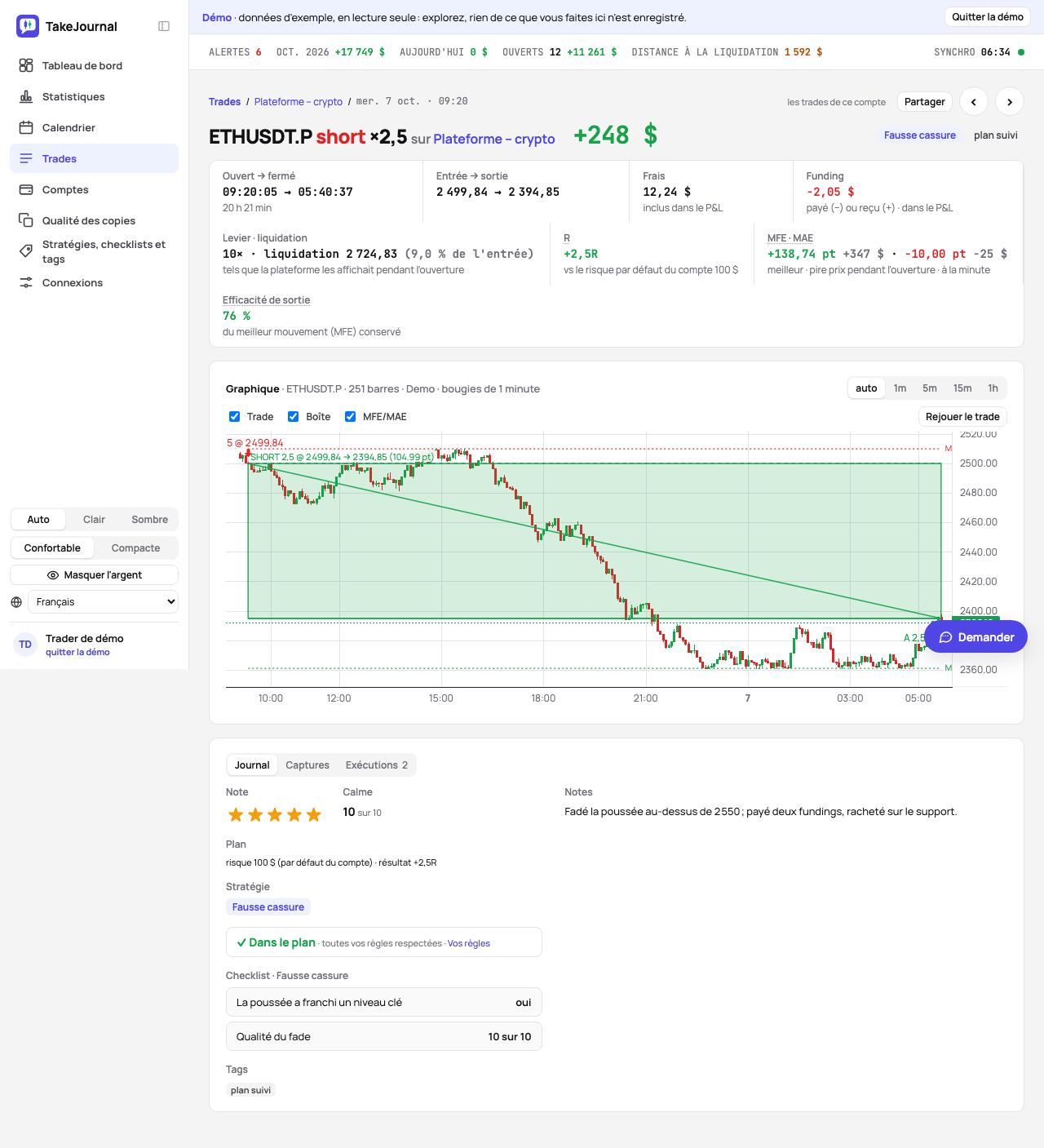The height and width of the screenshot is (1148, 1044).
Task: Set chart timeframe to 5m
Action: tap(930, 388)
